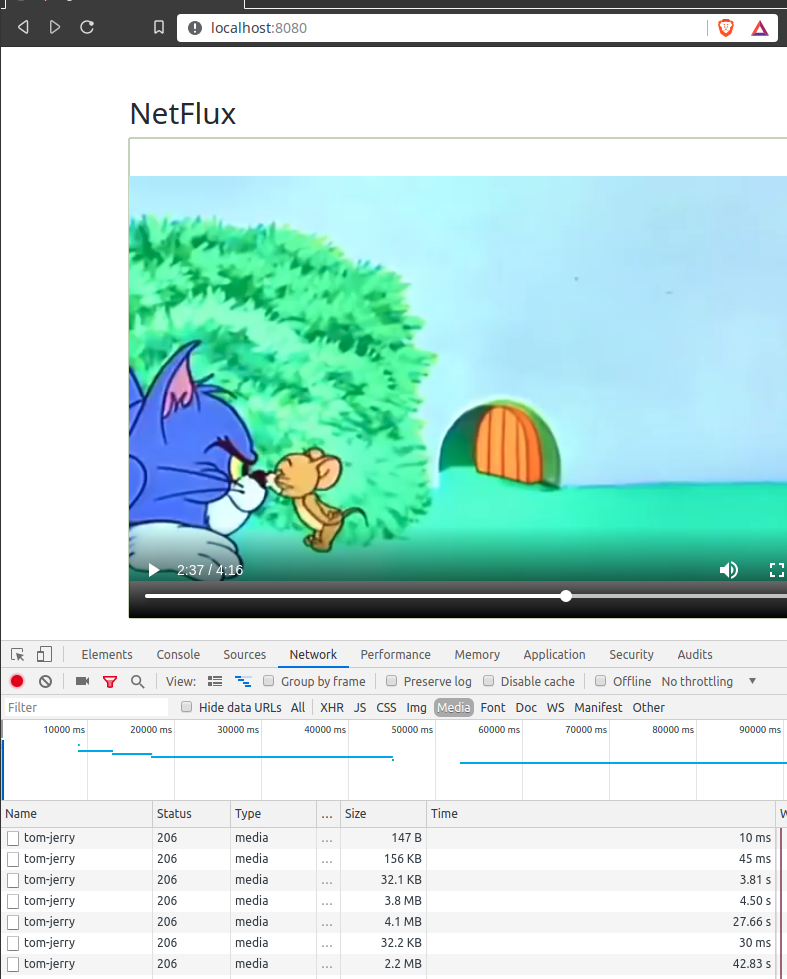Viewport: 787px width, 979px height.
Task: Open the Security tab
Action: (631, 654)
